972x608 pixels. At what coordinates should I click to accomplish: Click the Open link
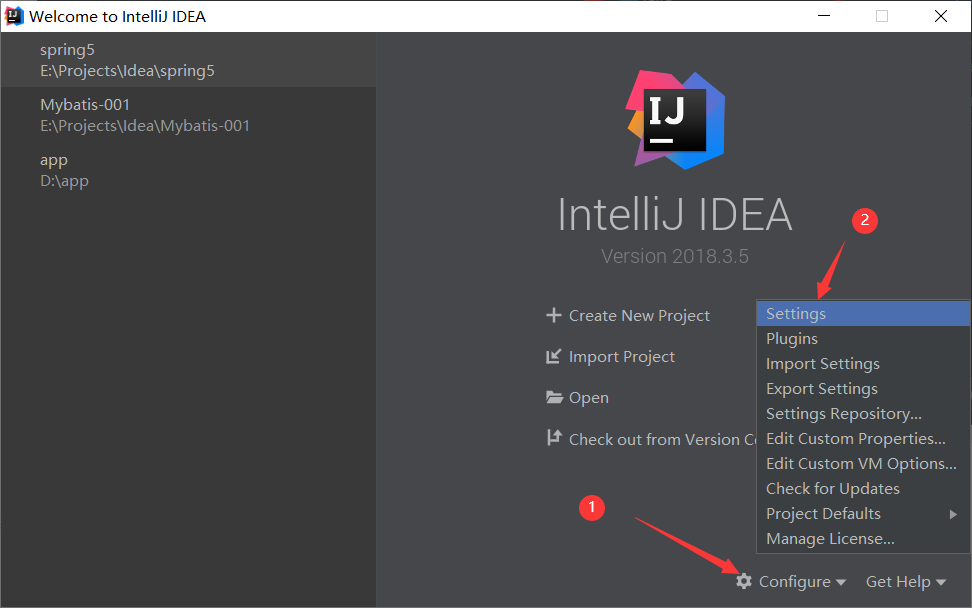pos(589,398)
